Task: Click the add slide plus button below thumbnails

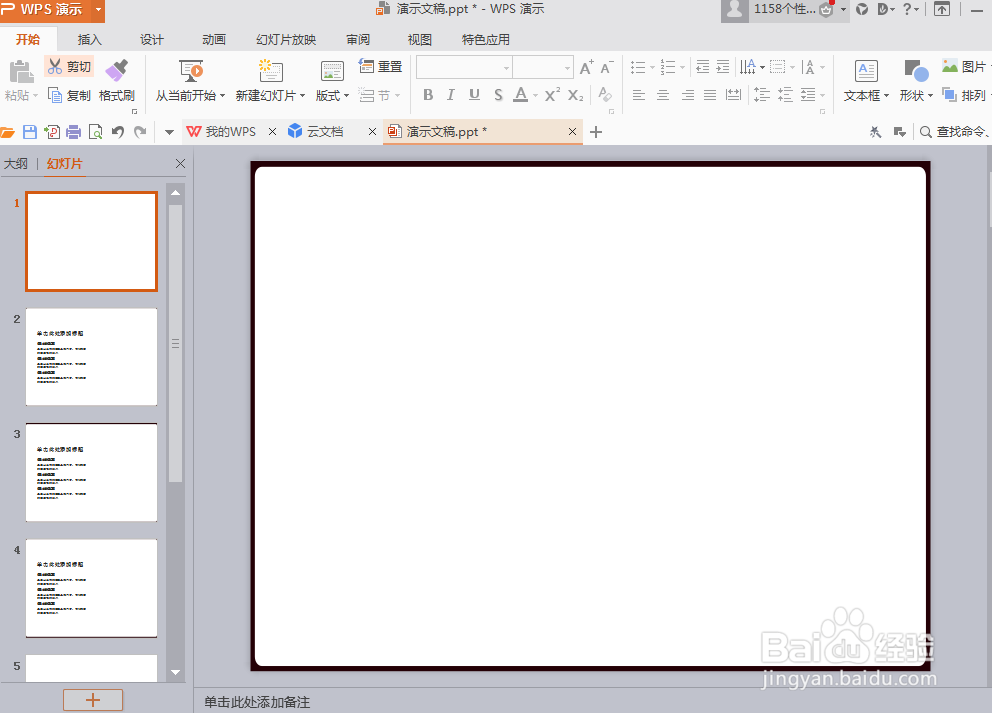Action: pyautogui.click(x=93, y=700)
